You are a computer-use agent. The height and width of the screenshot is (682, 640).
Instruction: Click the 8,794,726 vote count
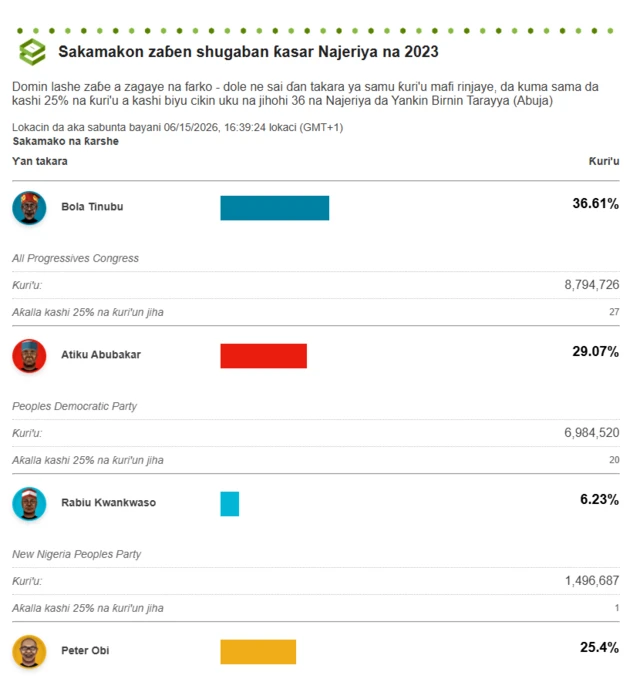592,285
